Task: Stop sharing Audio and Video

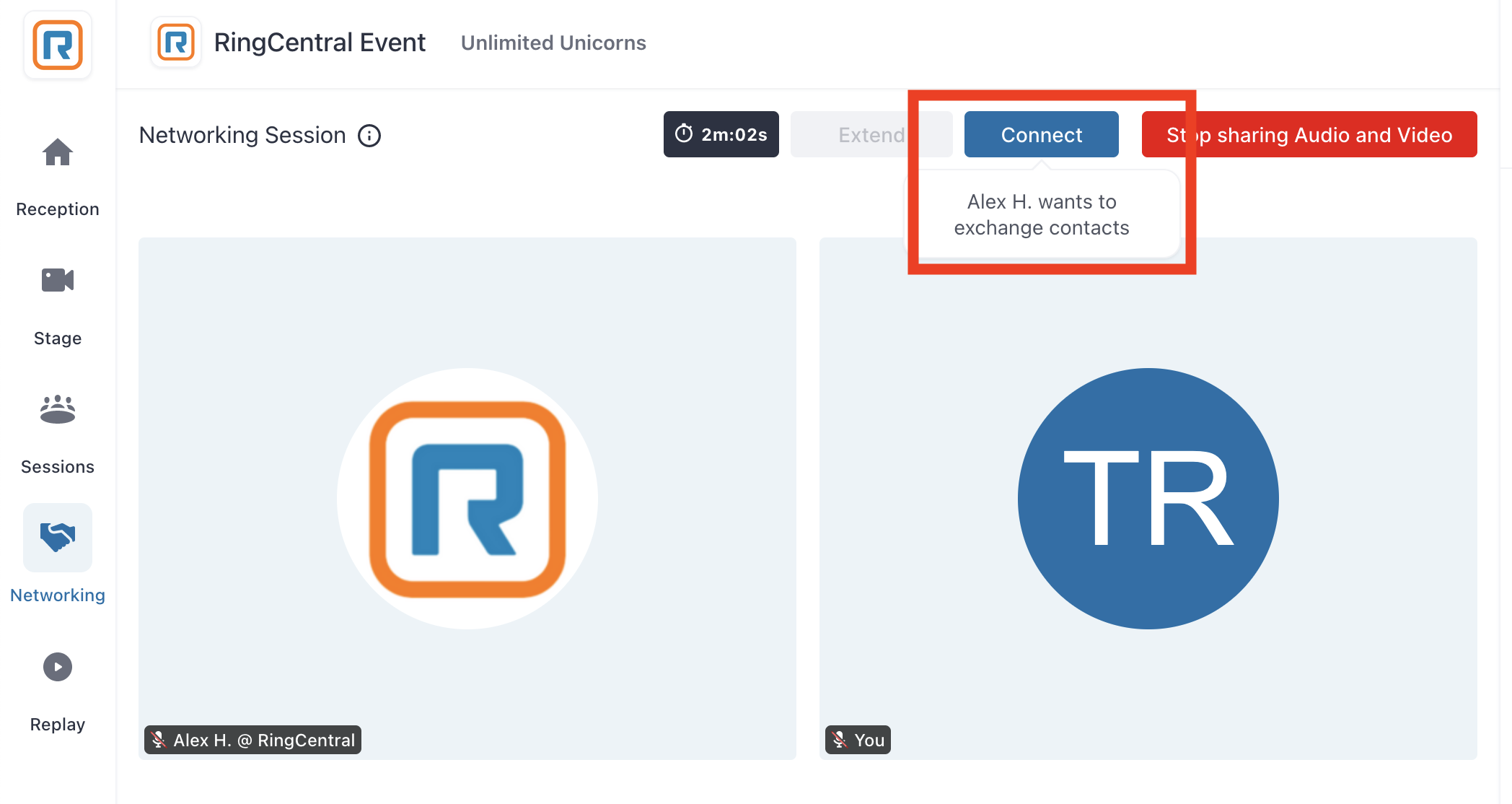Action: (1309, 135)
